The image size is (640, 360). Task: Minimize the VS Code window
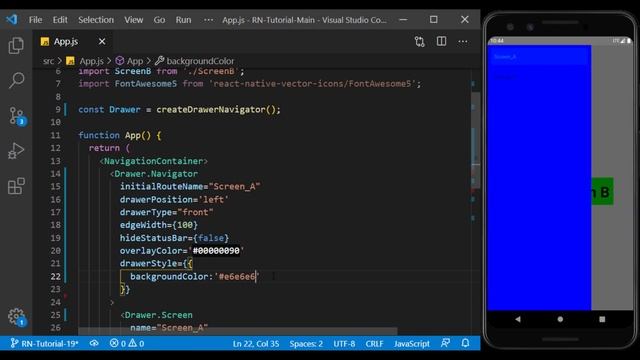coord(403,20)
